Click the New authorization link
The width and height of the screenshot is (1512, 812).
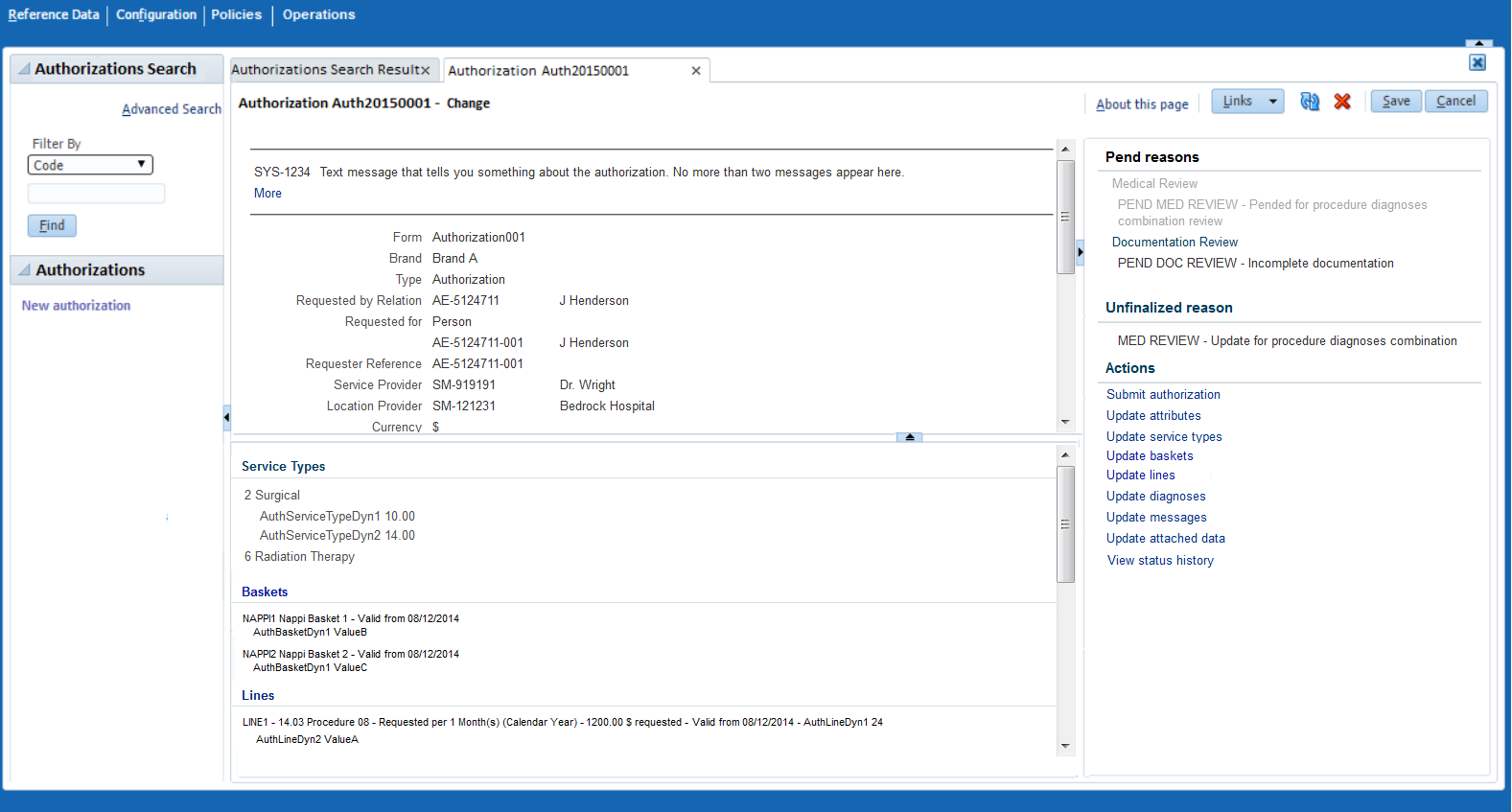[x=76, y=306]
